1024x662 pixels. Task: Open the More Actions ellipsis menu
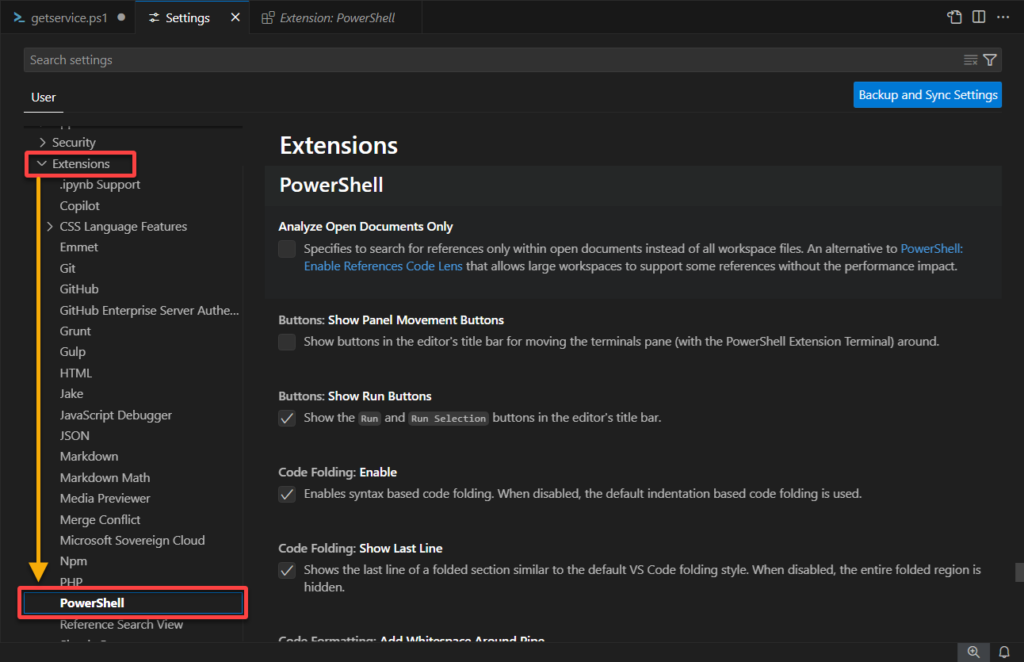[1003, 17]
